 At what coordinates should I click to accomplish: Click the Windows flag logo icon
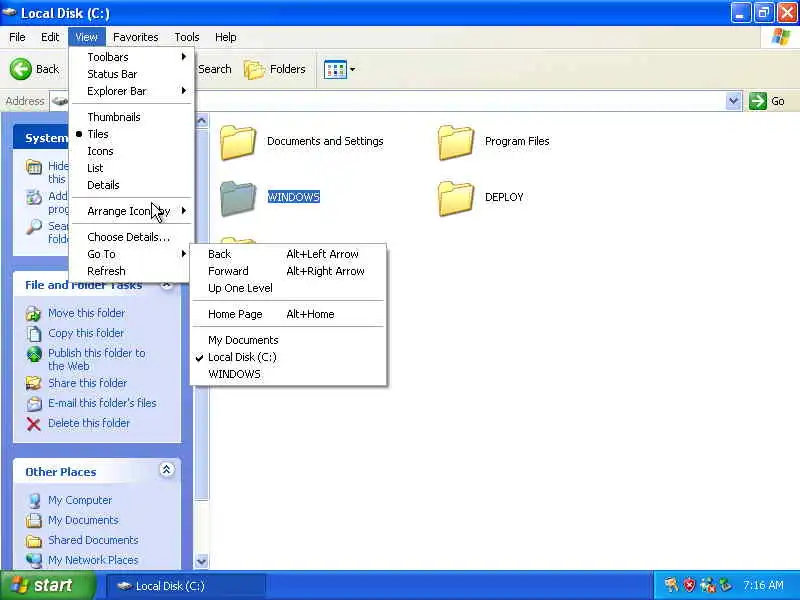point(781,37)
